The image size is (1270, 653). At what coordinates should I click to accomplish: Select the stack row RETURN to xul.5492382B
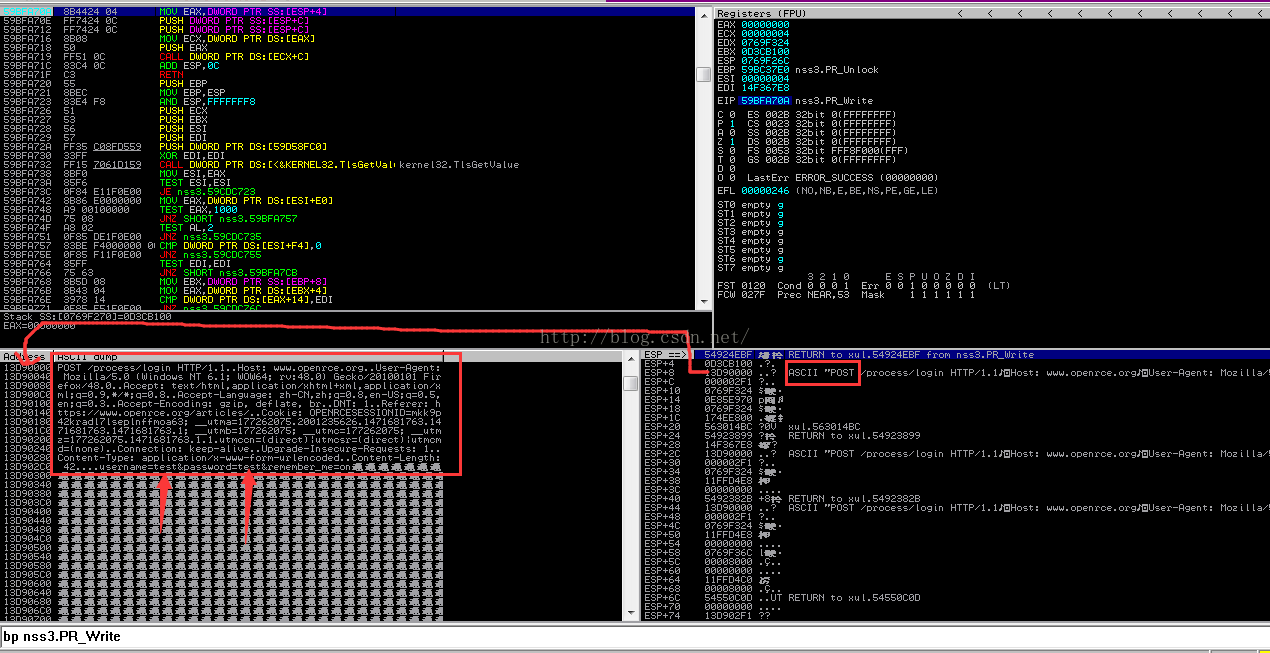pos(955,498)
